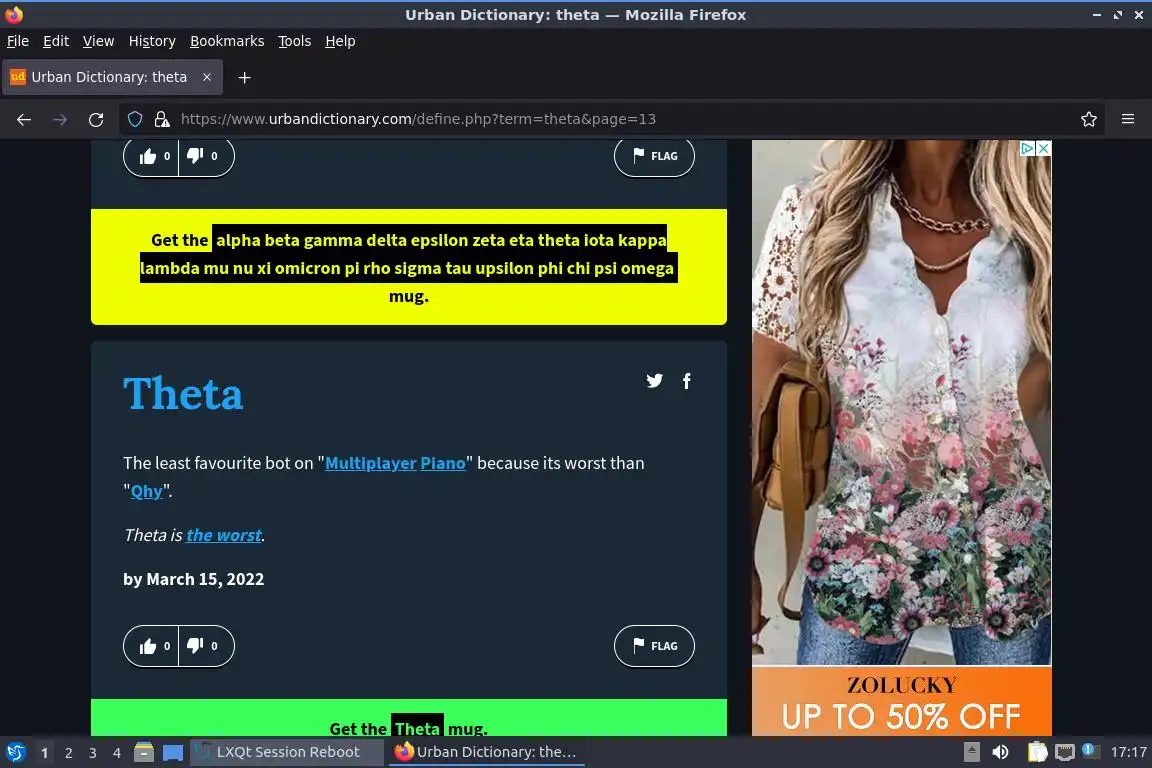Click 'by March 15, 2022' date text
Viewport: 1152px width, 768px height.
click(x=193, y=579)
